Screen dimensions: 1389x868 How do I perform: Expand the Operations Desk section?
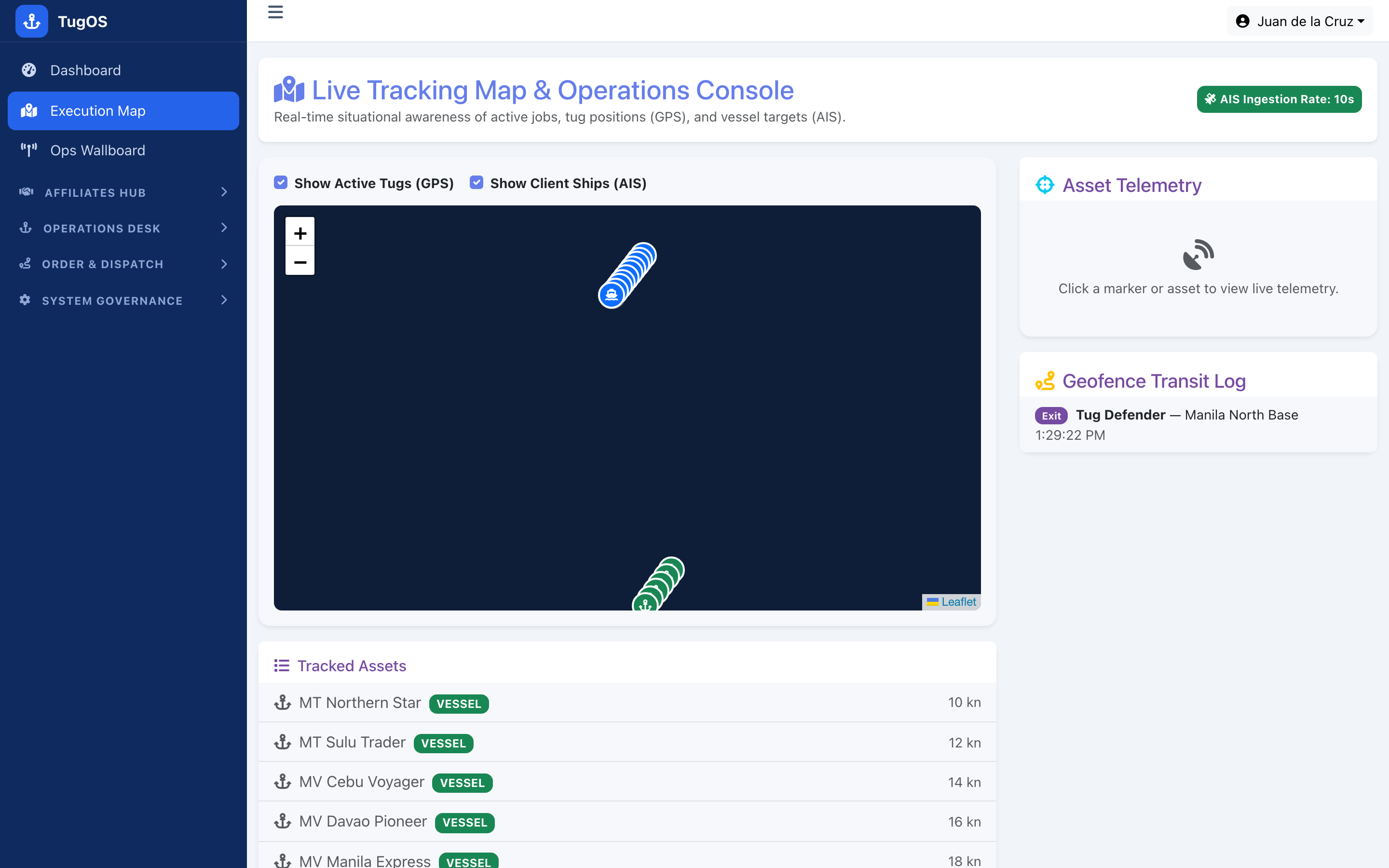click(x=123, y=228)
